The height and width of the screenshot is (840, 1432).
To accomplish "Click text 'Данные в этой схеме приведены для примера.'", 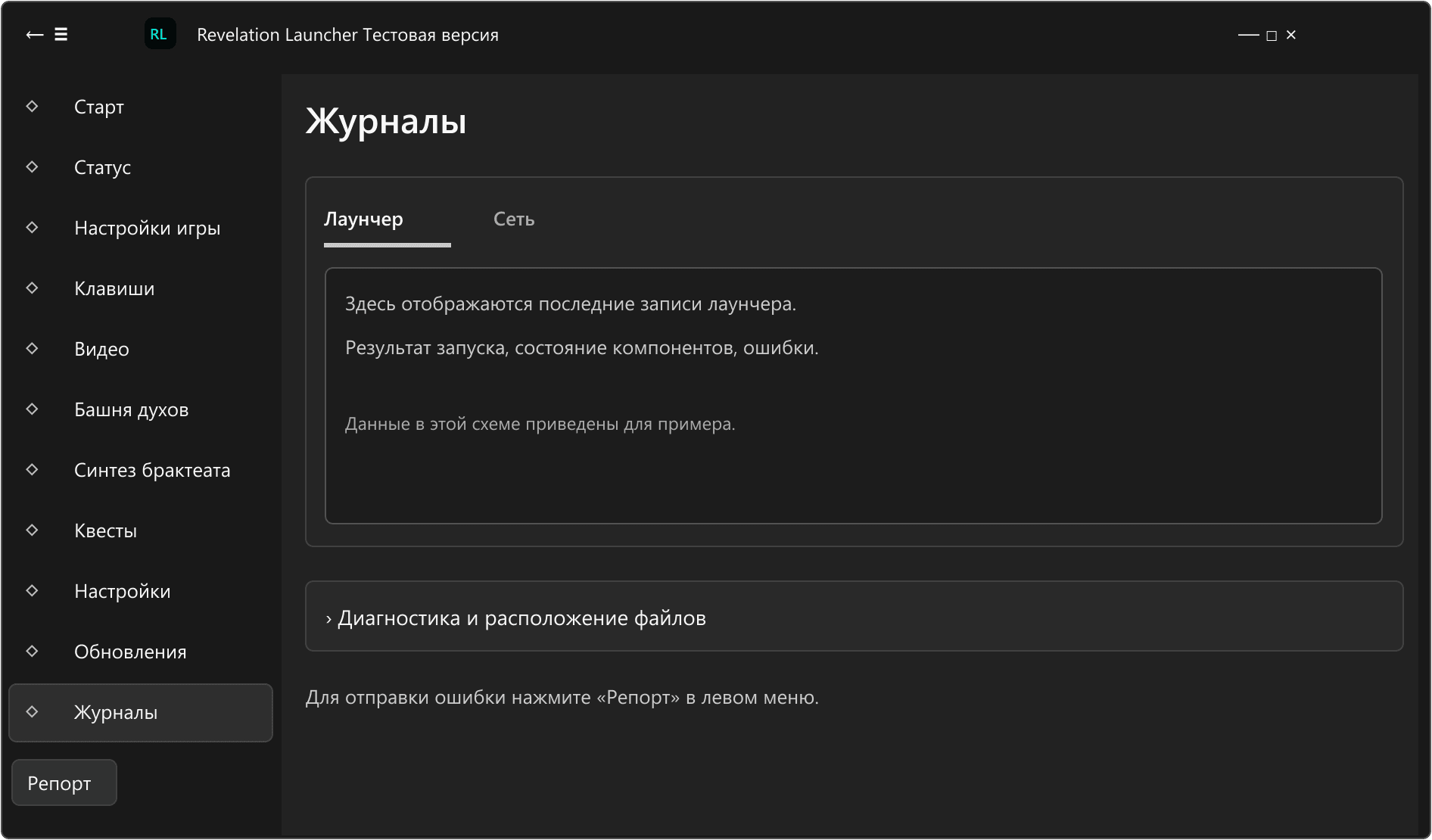I will tap(540, 425).
